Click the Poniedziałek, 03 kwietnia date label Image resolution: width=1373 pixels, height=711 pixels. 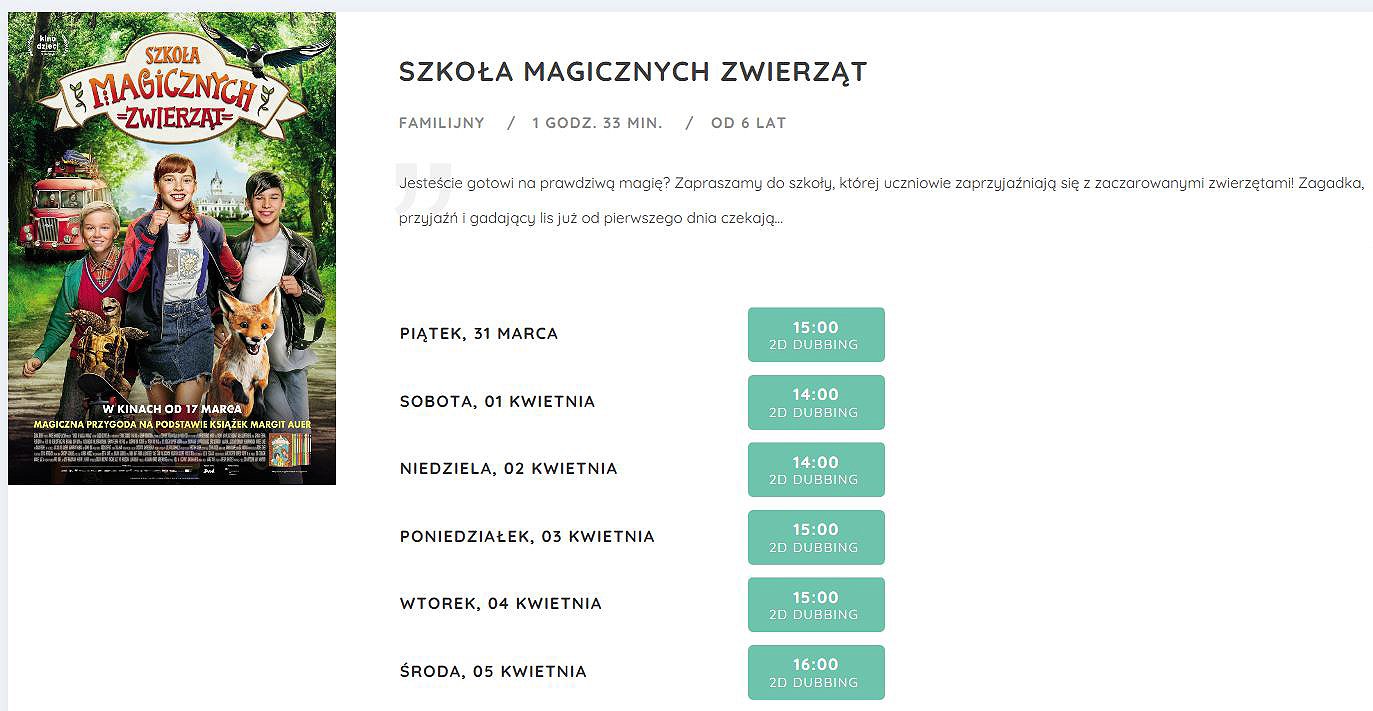[527, 537]
